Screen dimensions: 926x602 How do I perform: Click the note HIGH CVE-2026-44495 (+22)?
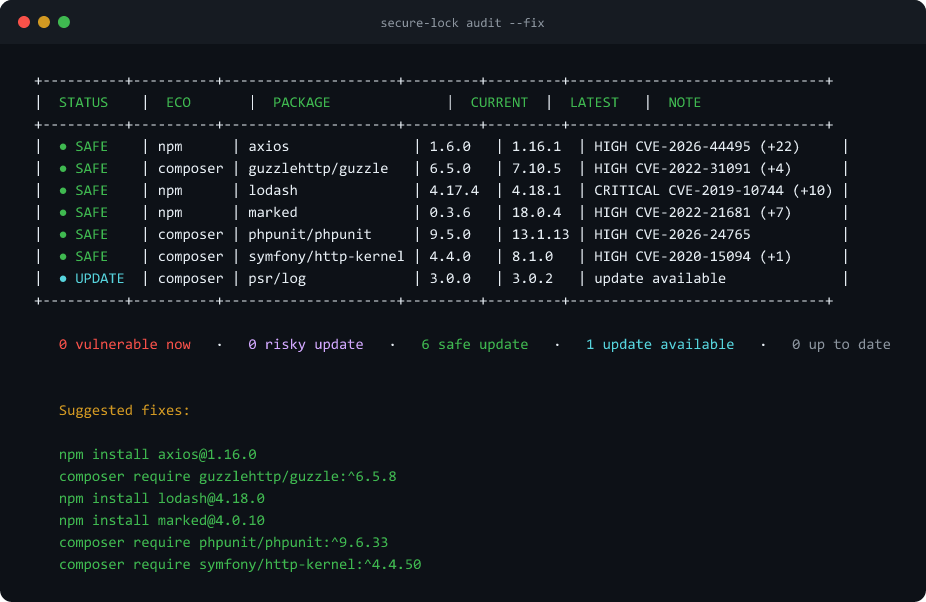(697, 146)
